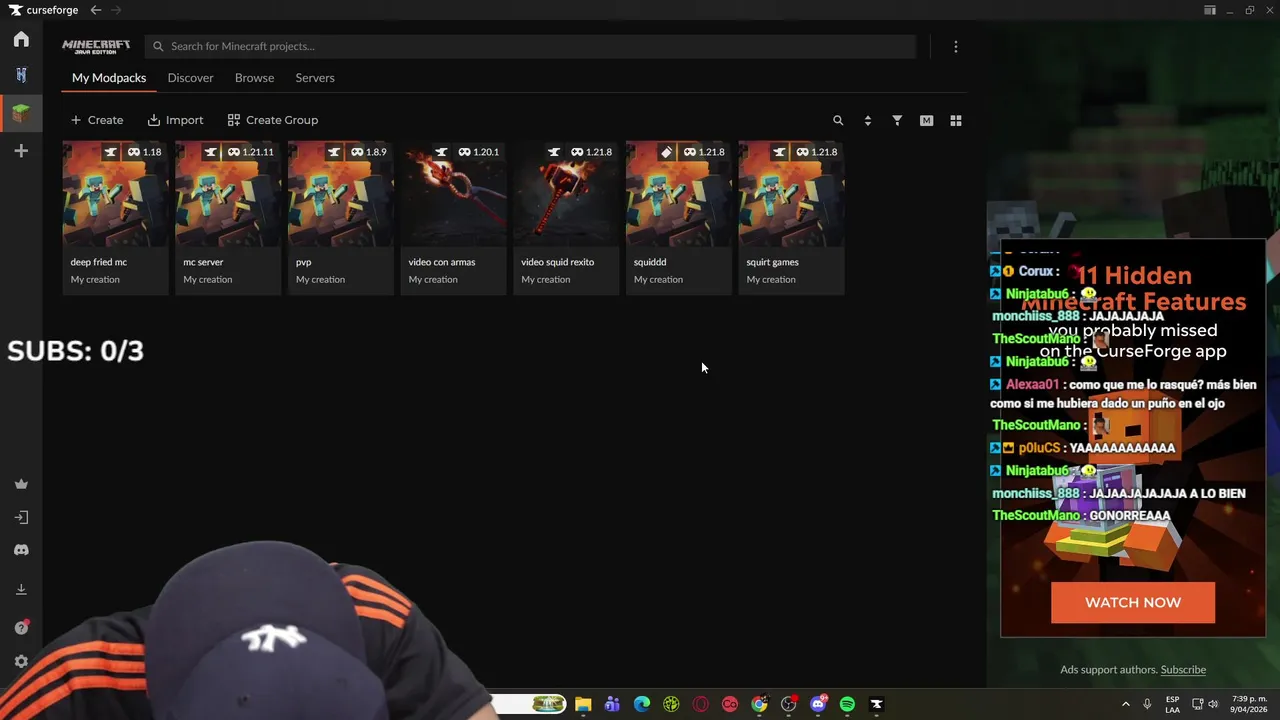Open Microsoft Teams from the taskbar
The image size is (1280, 720).
(612, 704)
